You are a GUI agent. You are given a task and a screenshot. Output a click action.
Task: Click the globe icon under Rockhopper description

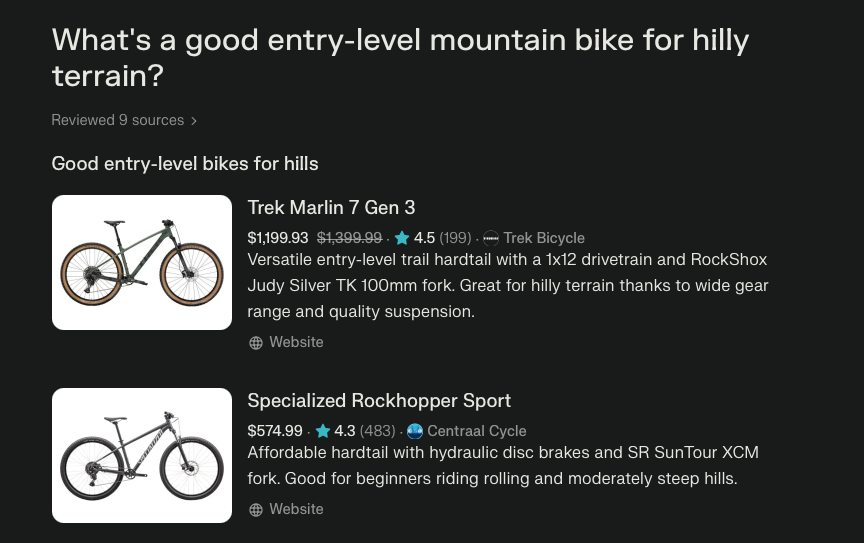[256, 510]
